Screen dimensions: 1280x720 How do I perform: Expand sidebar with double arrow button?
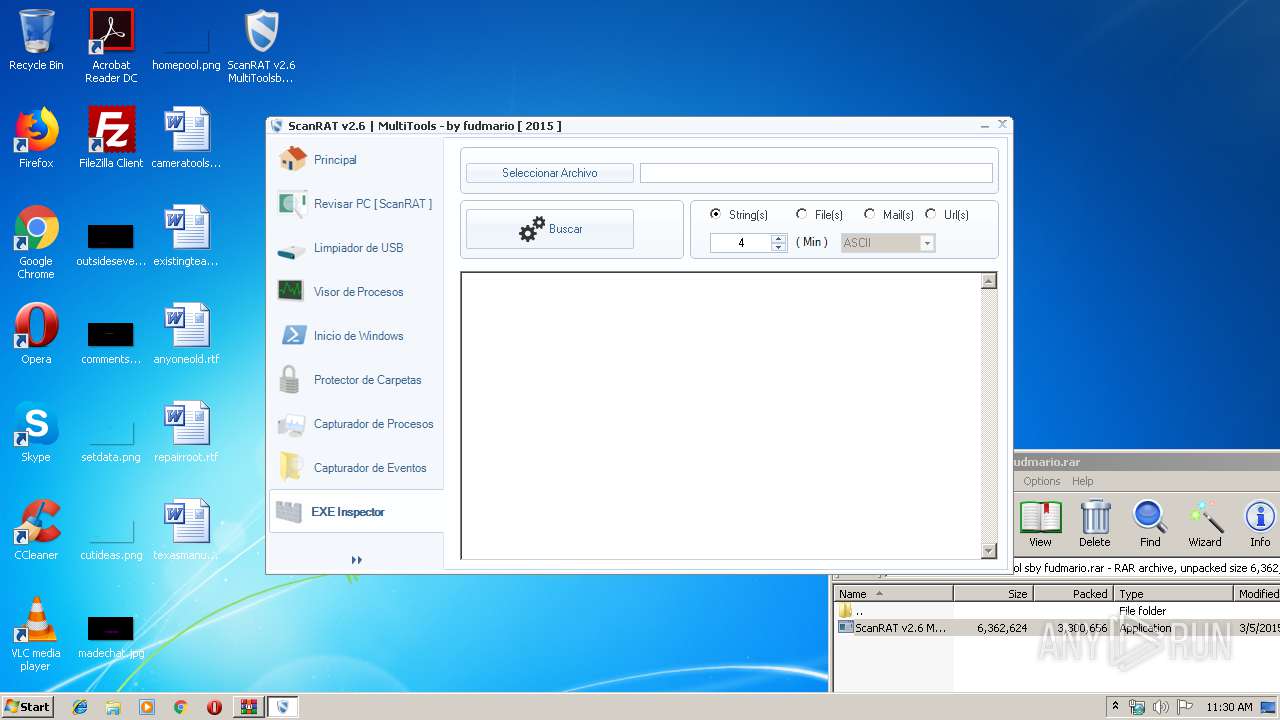pos(356,560)
